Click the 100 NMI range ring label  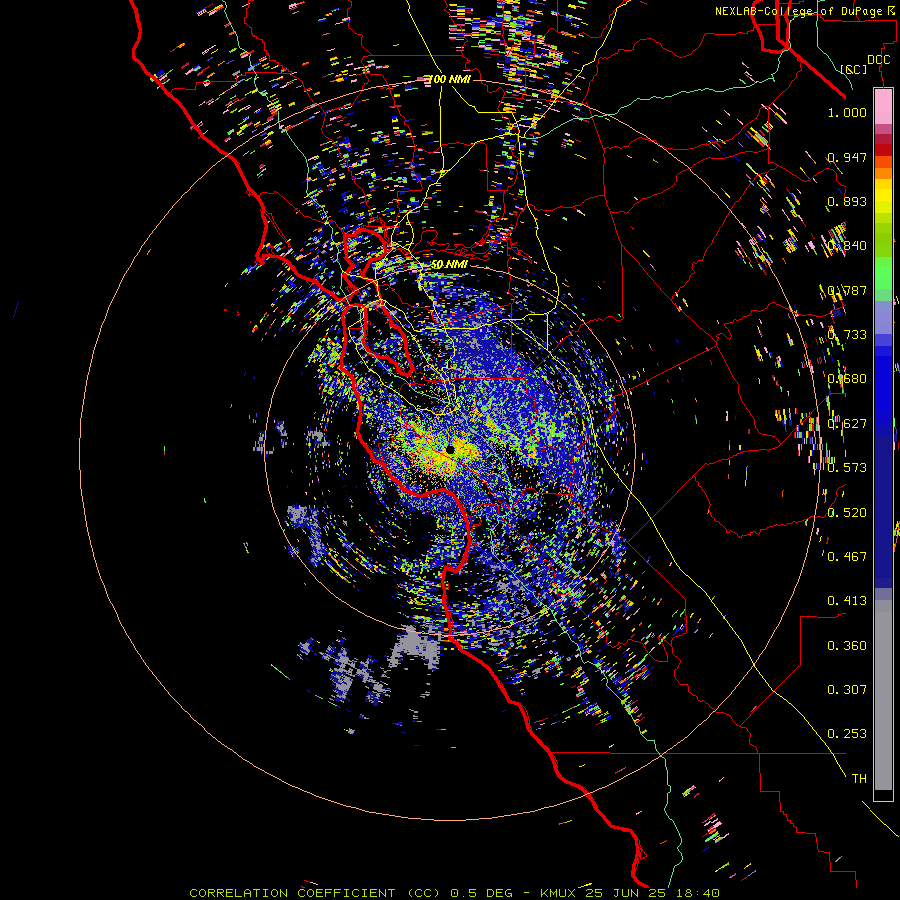pyautogui.click(x=450, y=79)
